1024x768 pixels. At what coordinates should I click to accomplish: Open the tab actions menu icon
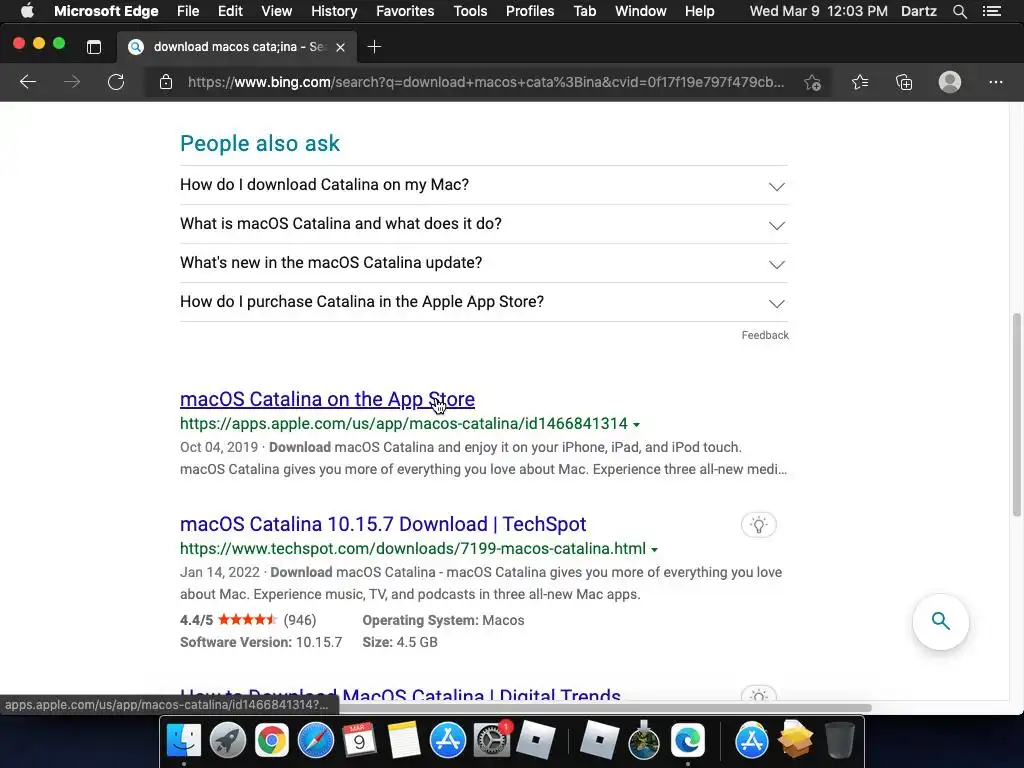[x=94, y=47]
